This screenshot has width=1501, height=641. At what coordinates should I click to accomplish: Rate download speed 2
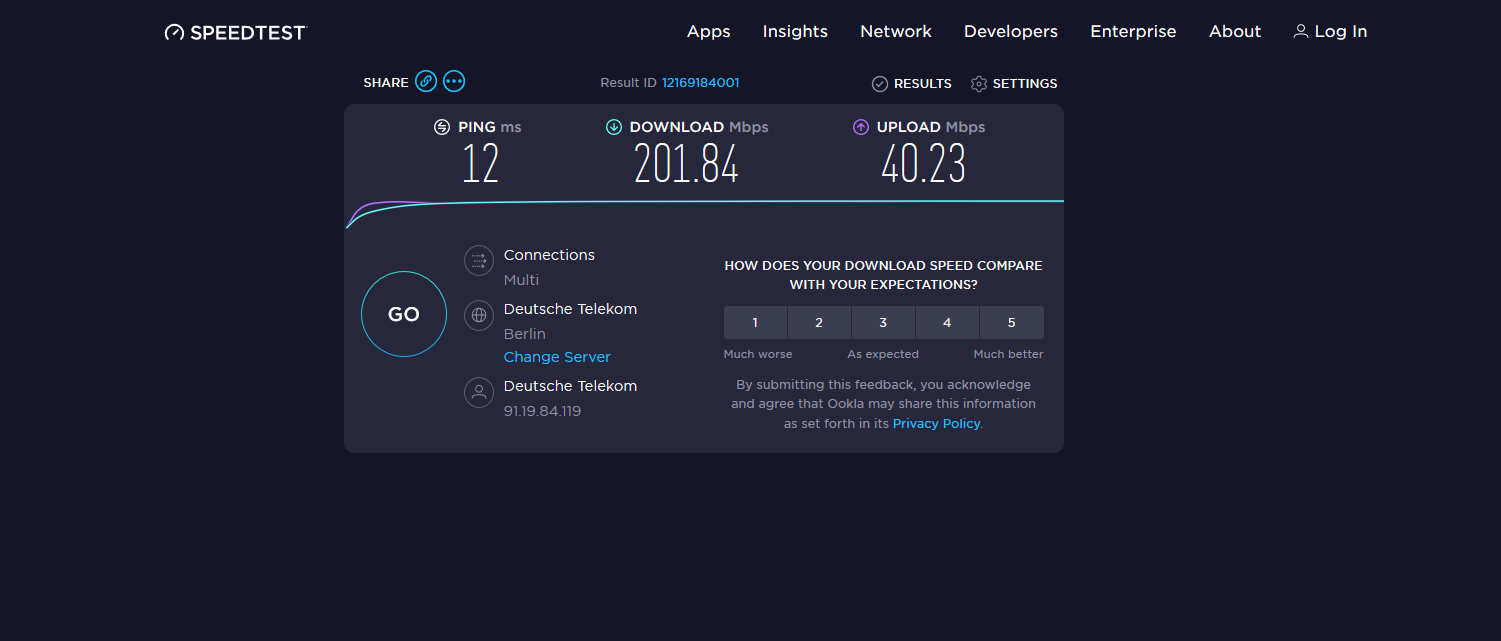point(819,322)
